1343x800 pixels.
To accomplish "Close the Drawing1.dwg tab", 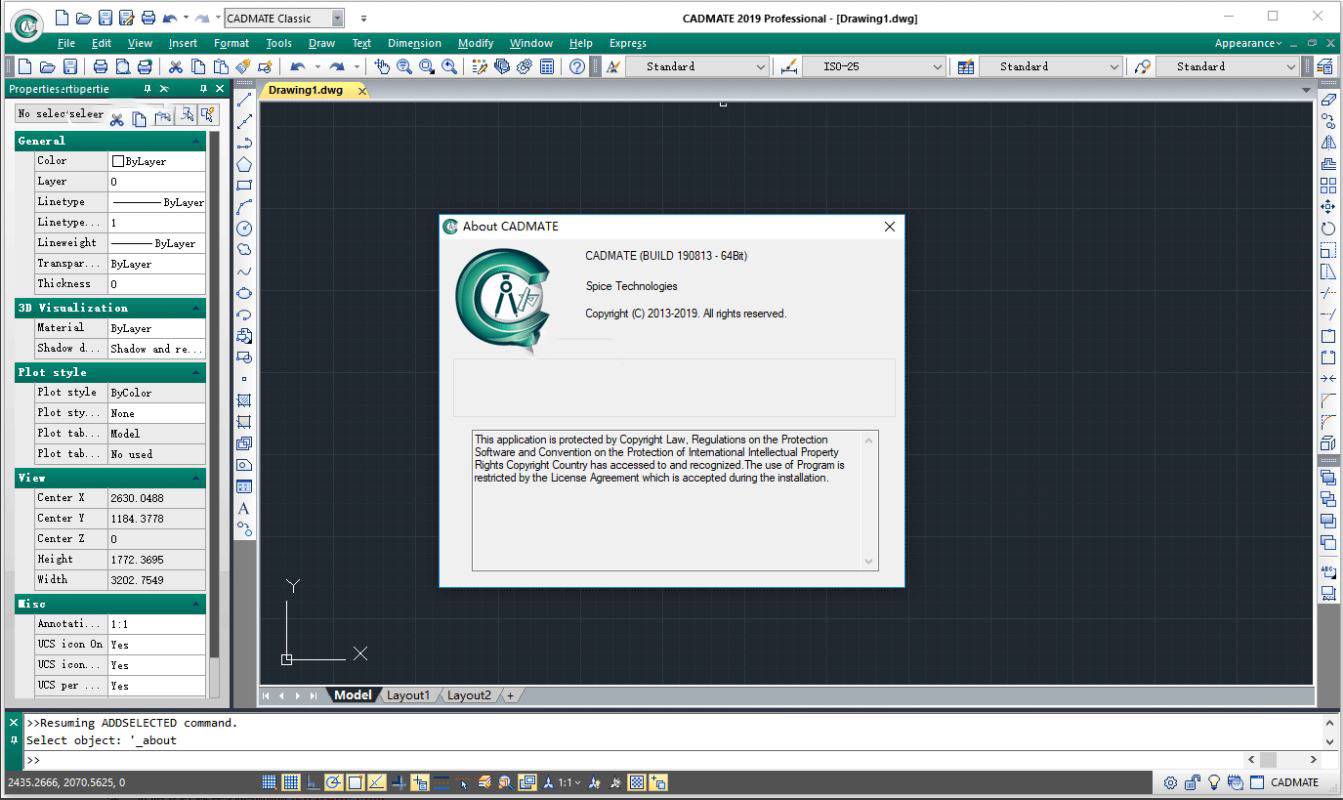I will click(362, 91).
